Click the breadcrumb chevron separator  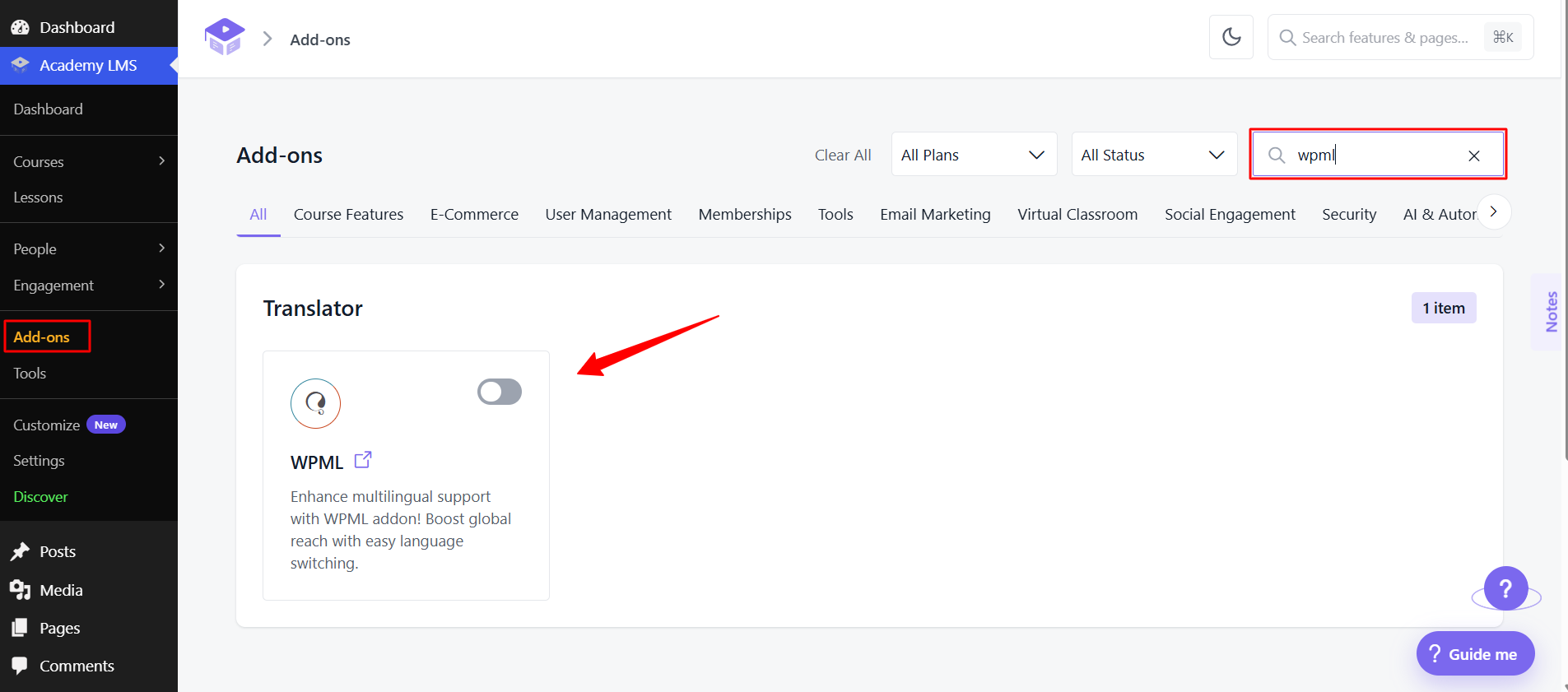(x=268, y=39)
